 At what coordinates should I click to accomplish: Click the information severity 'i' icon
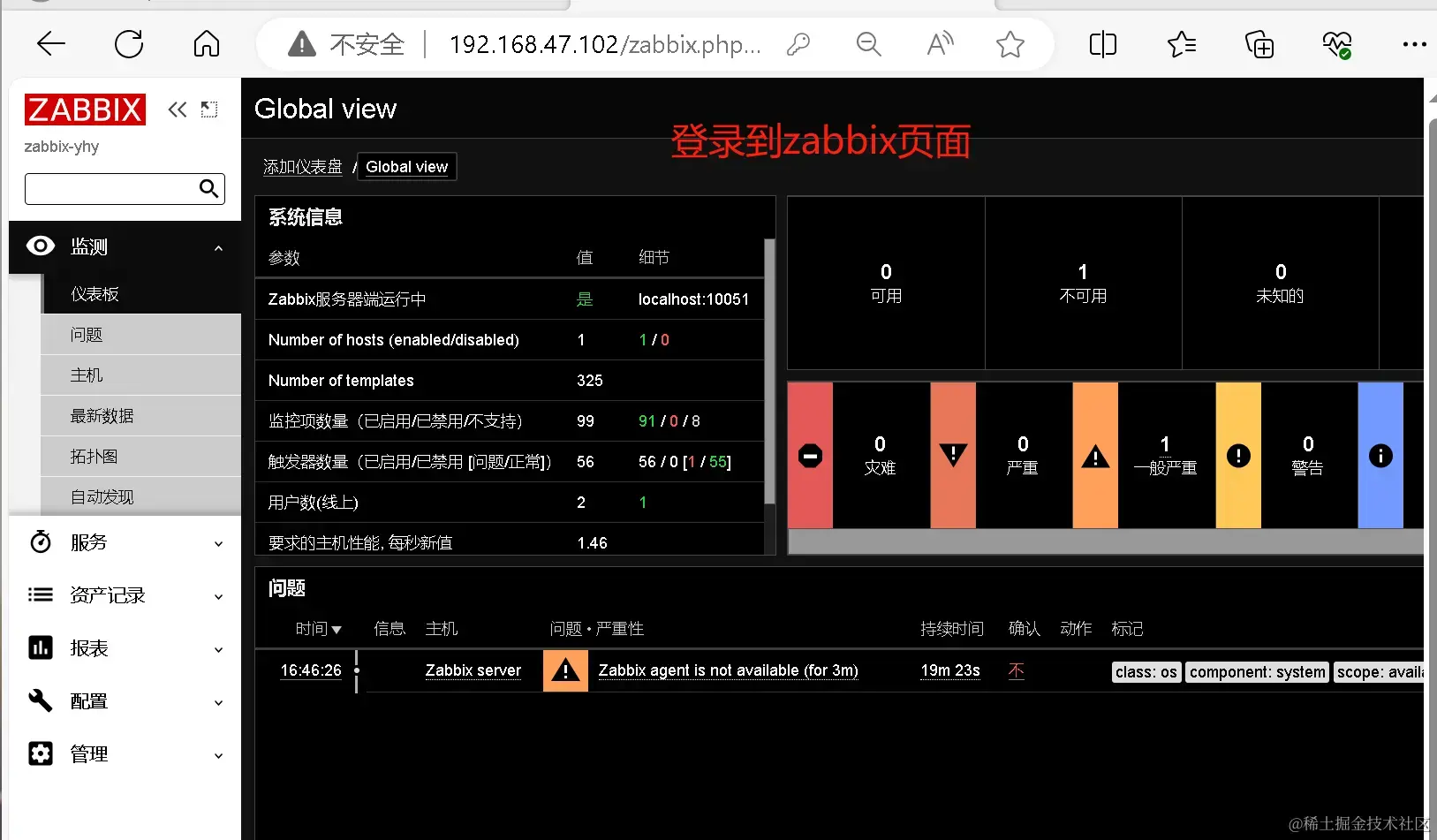1380,456
